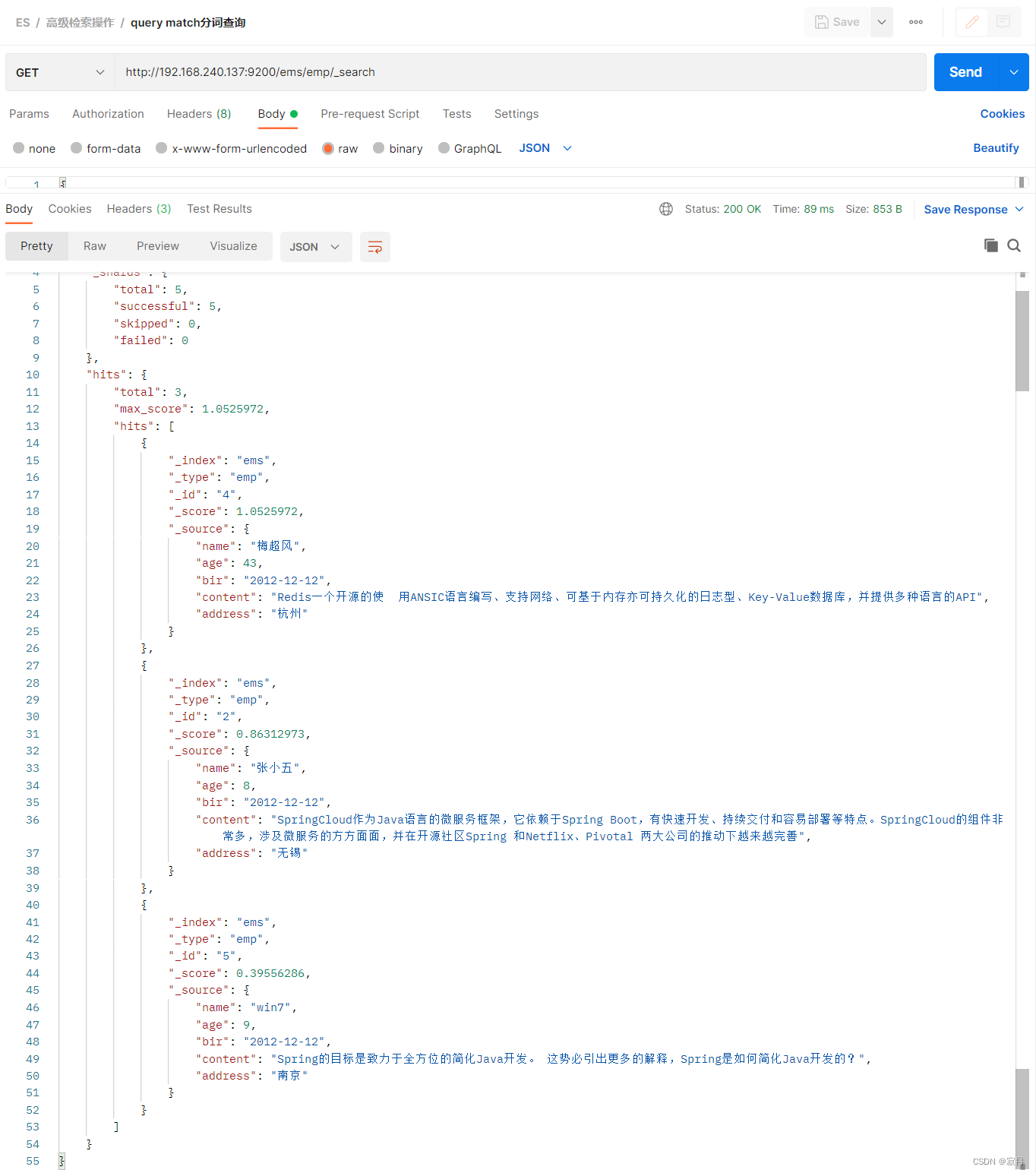1036x1173 pixels.
Task: Search the response with the magnifier icon
Action: [1014, 245]
